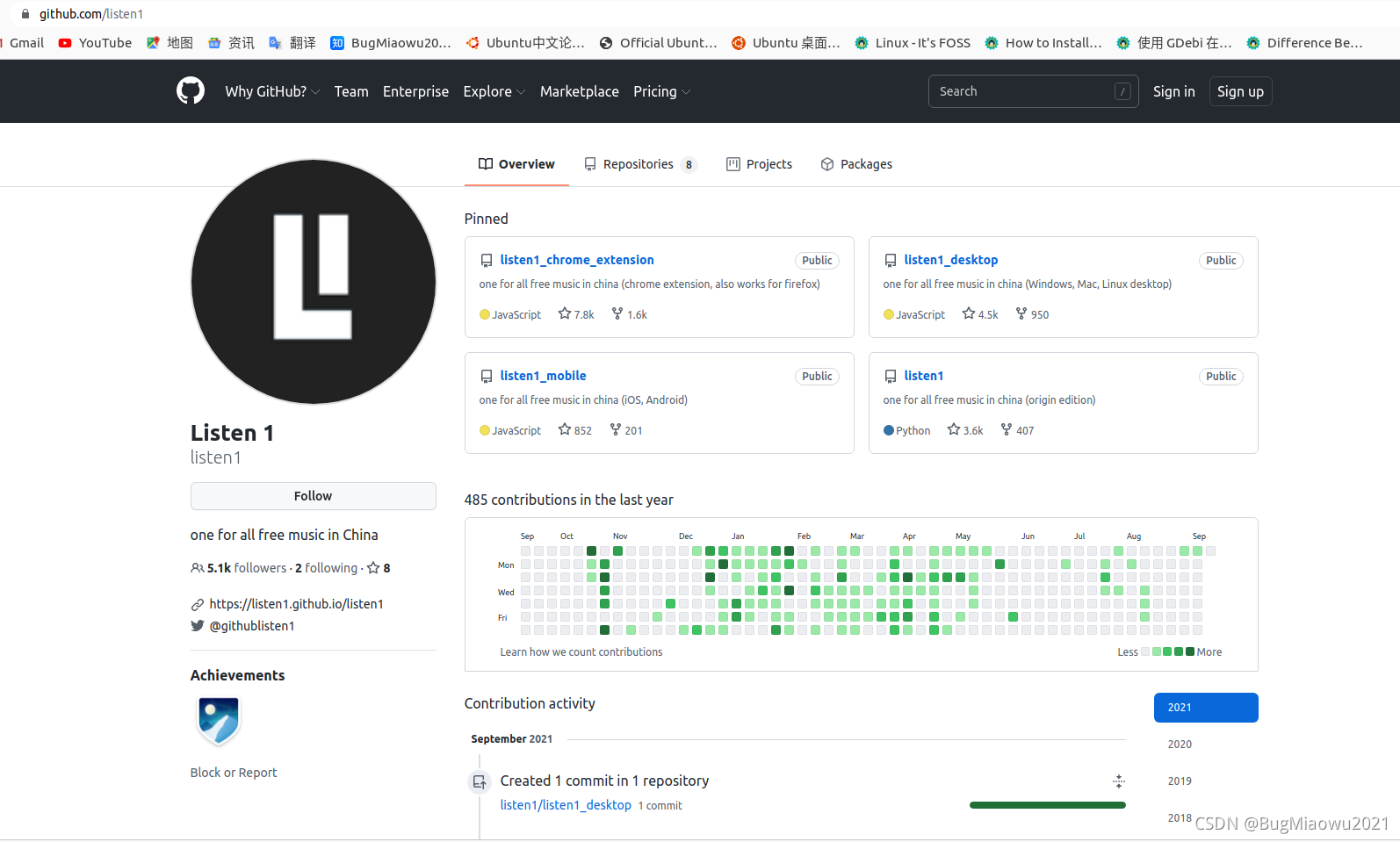Open the Gmail bookmark
Viewport: 1400px width, 842px height.
[22, 42]
